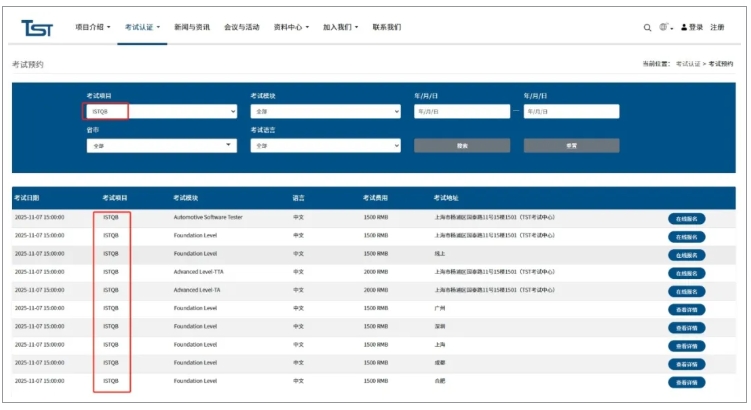Open the search magnifier icon

click(647, 28)
